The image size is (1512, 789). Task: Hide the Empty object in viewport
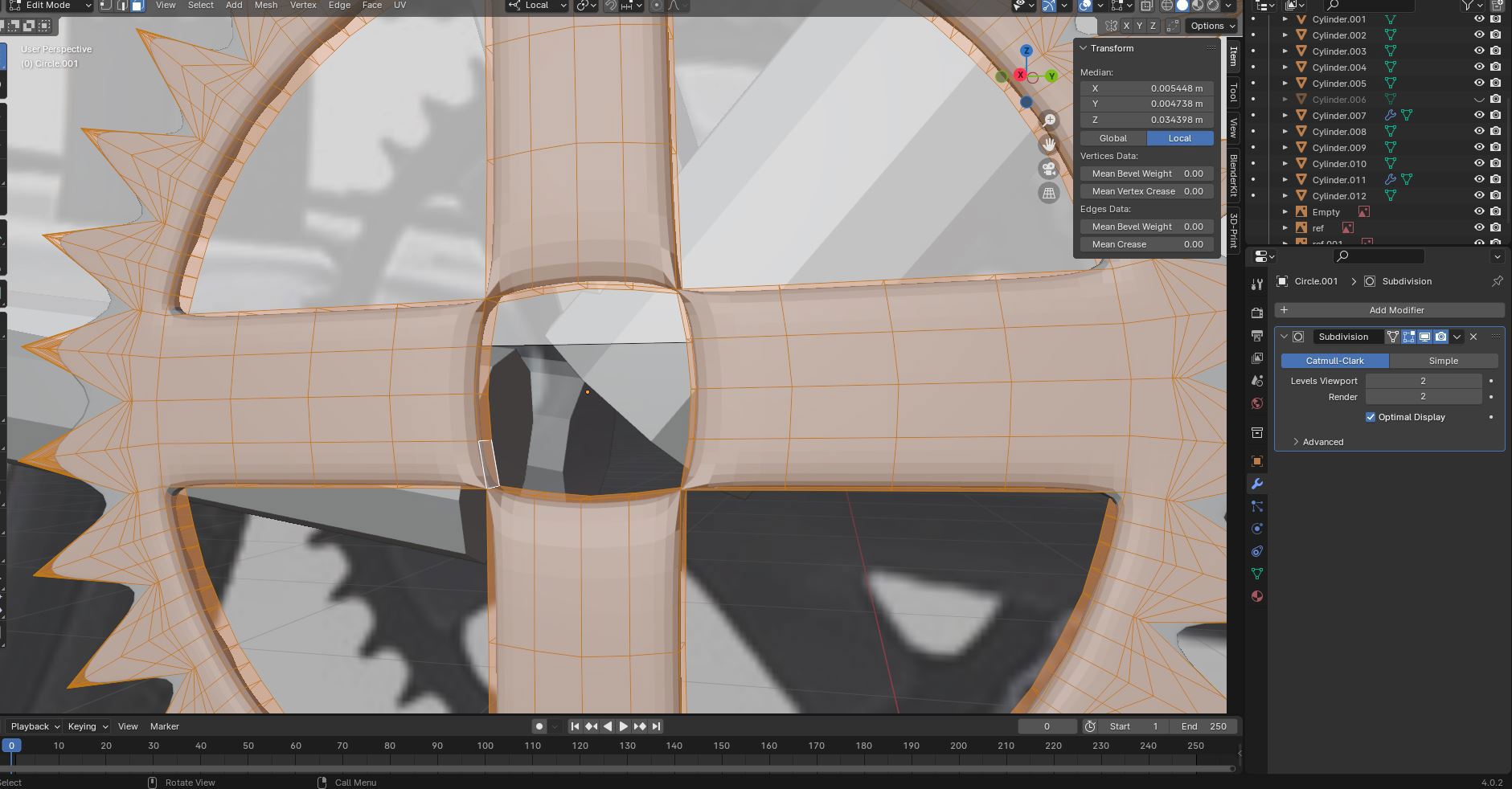(x=1479, y=212)
